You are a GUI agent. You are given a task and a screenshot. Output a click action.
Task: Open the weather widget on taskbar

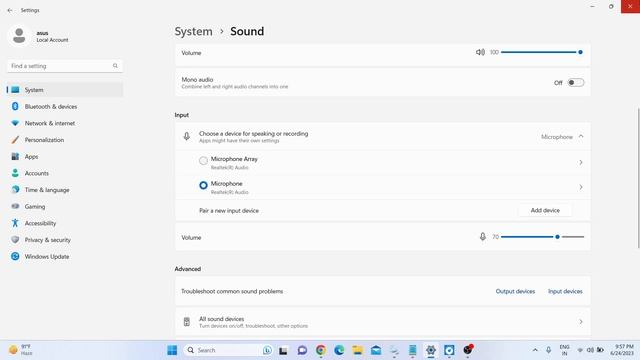pos(21,350)
